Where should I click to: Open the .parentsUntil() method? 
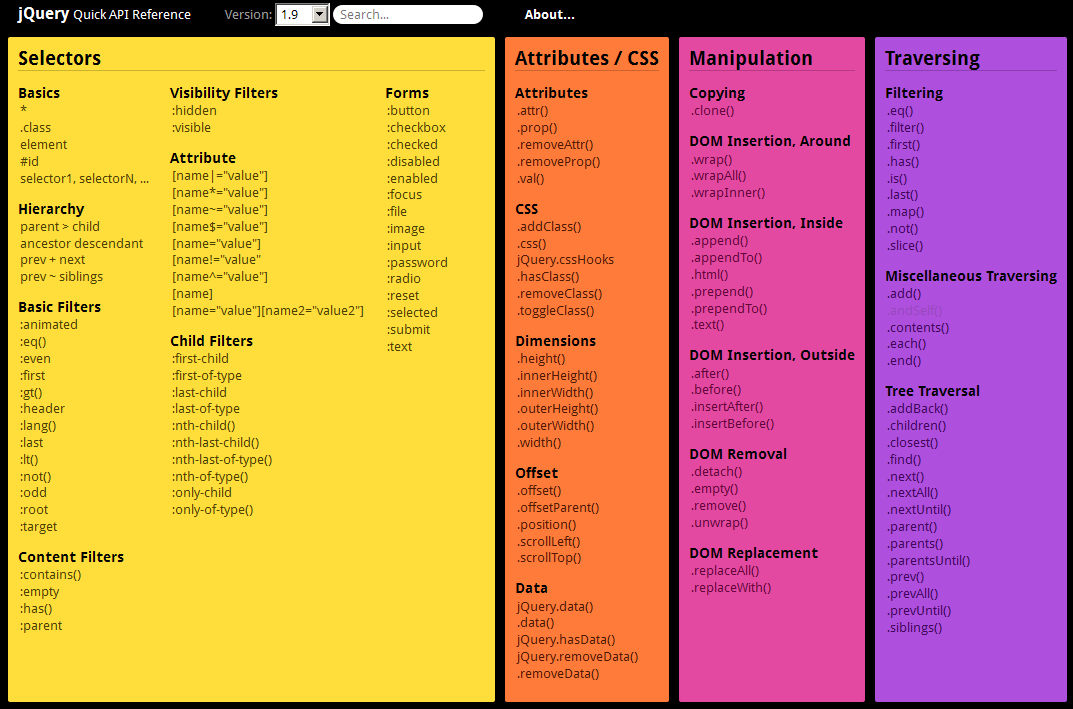(x=928, y=560)
